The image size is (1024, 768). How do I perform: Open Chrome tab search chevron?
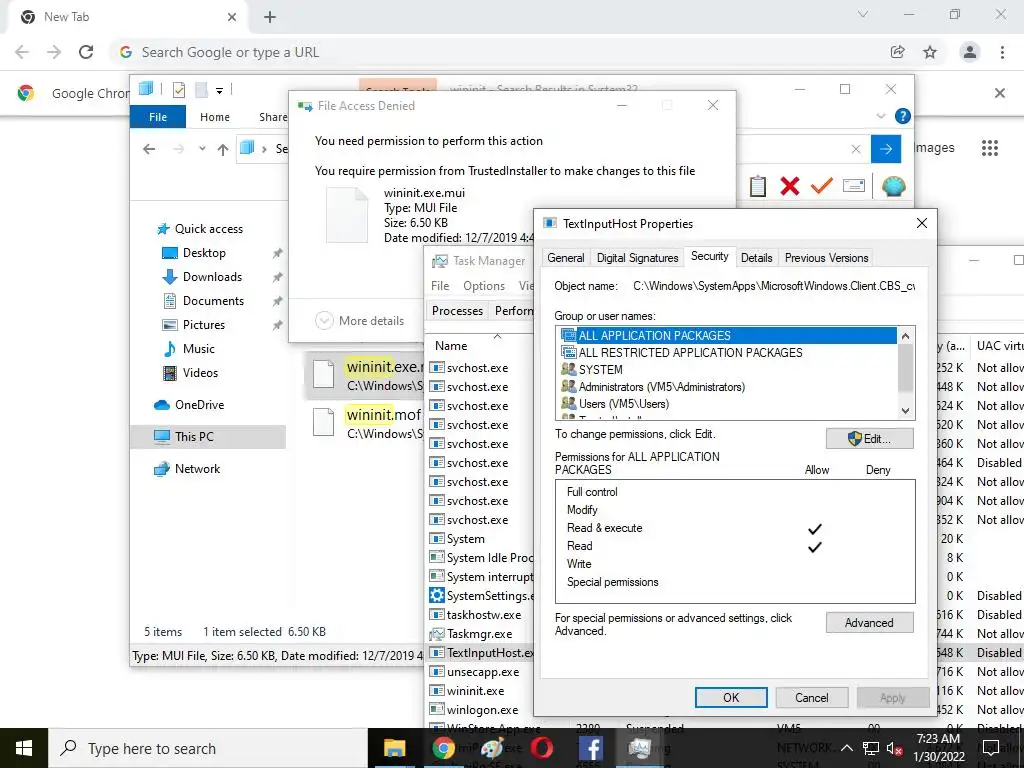pyautogui.click(x=863, y=14)
